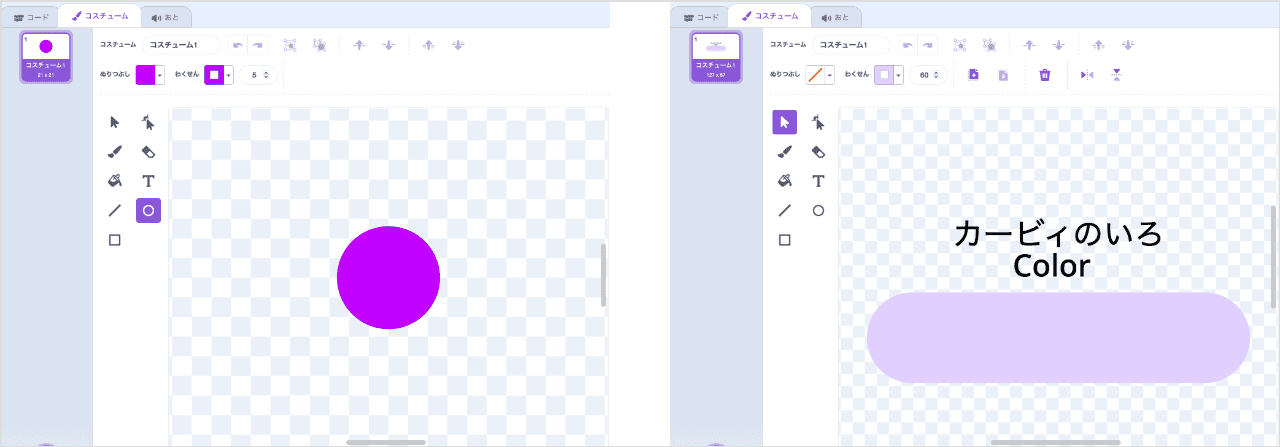Select the circle costume thumbnail on the left
Image resolution: width=1280 pixels, height=447 pixels.
pyautogui.click(x=46, y=57)
